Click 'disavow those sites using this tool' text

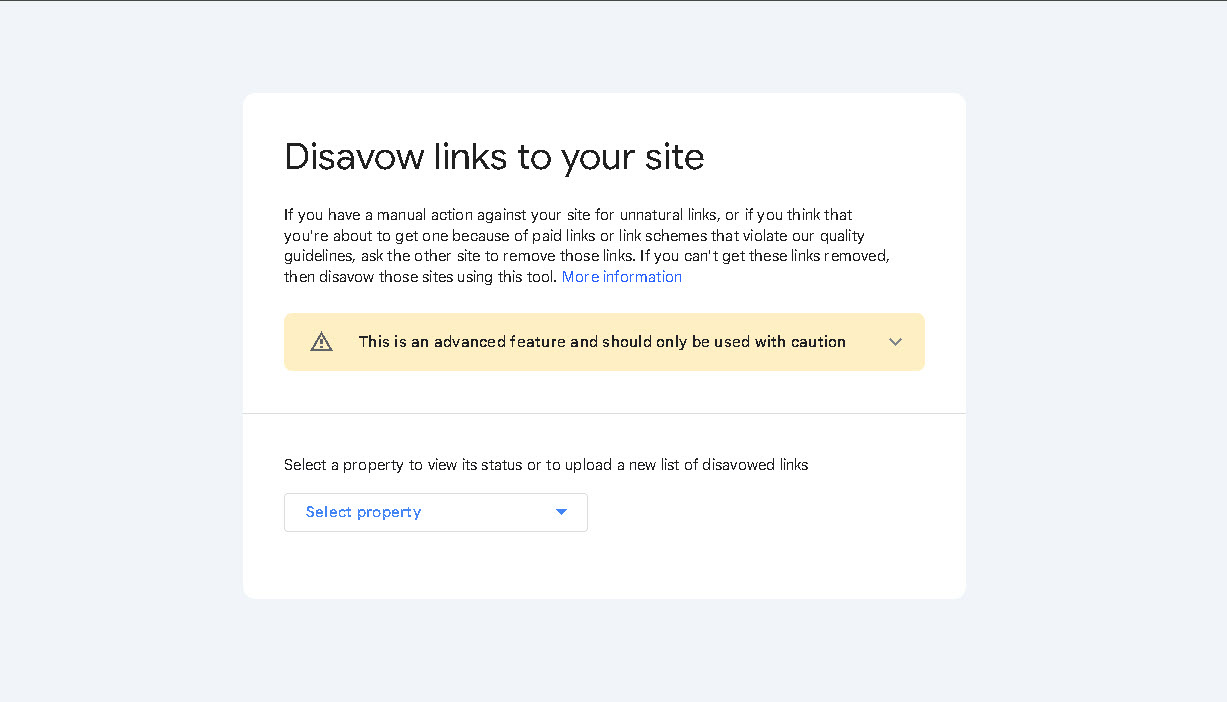(436, 277)
